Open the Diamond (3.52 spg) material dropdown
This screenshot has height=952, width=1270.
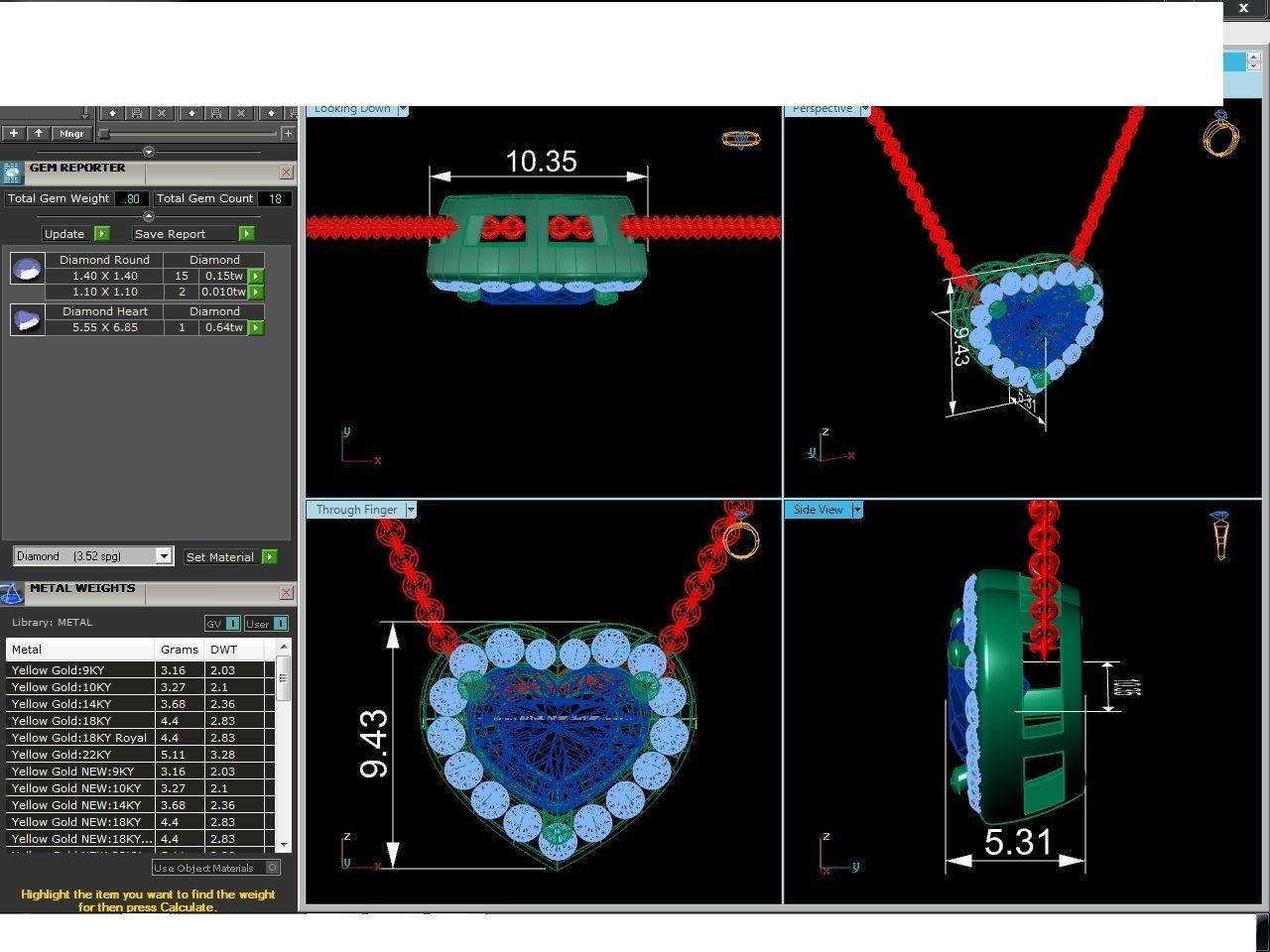[x=164, y=556]
